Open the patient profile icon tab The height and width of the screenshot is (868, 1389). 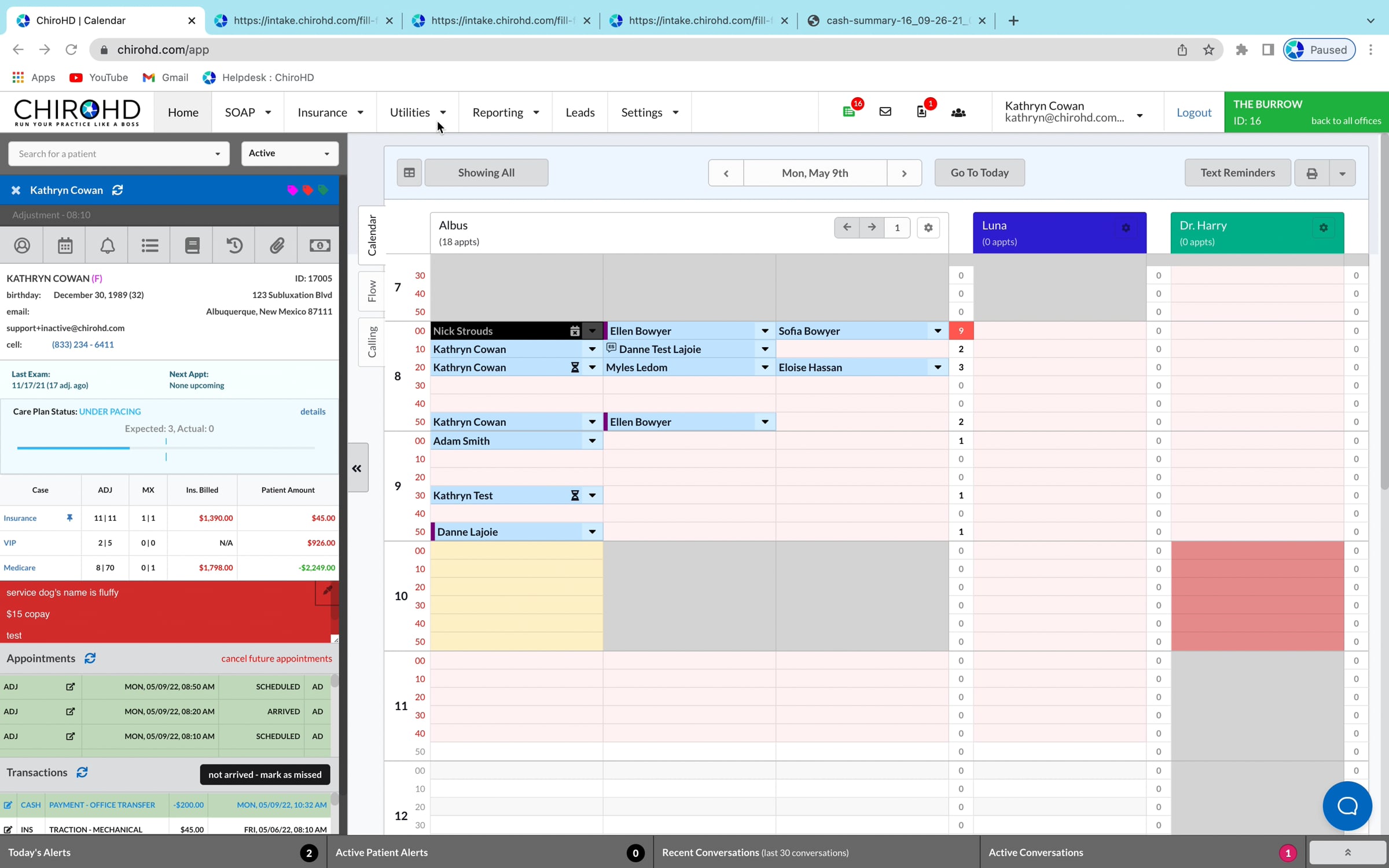[x=22, y=245]
